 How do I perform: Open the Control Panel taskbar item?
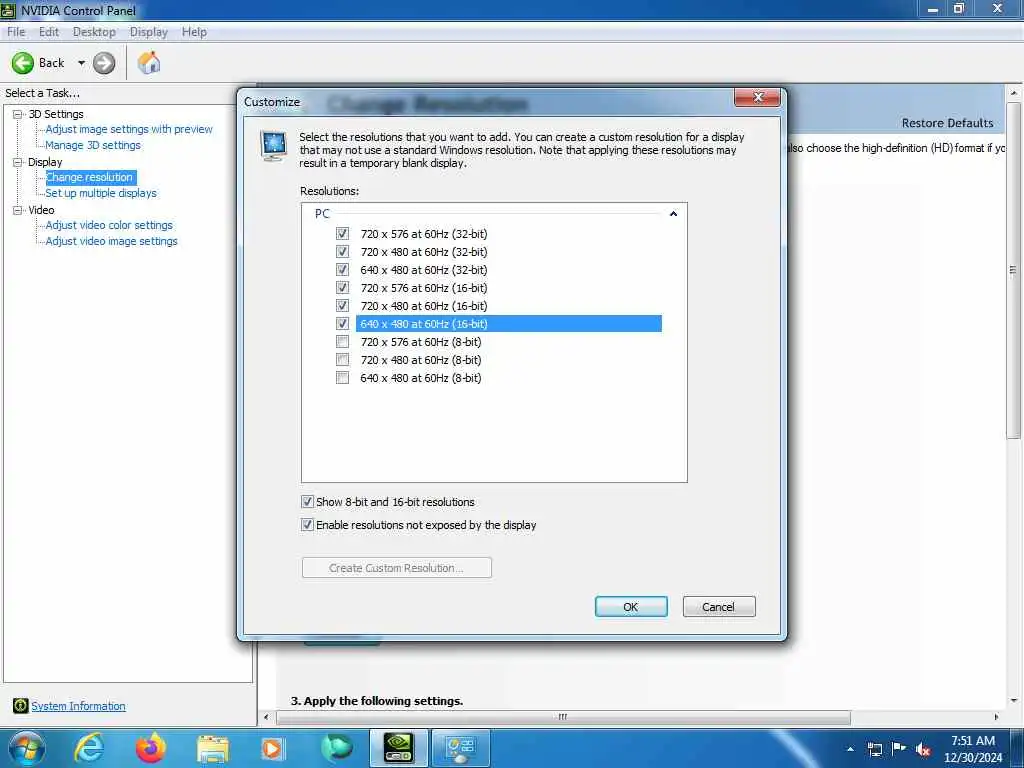[x=461, y=748]
